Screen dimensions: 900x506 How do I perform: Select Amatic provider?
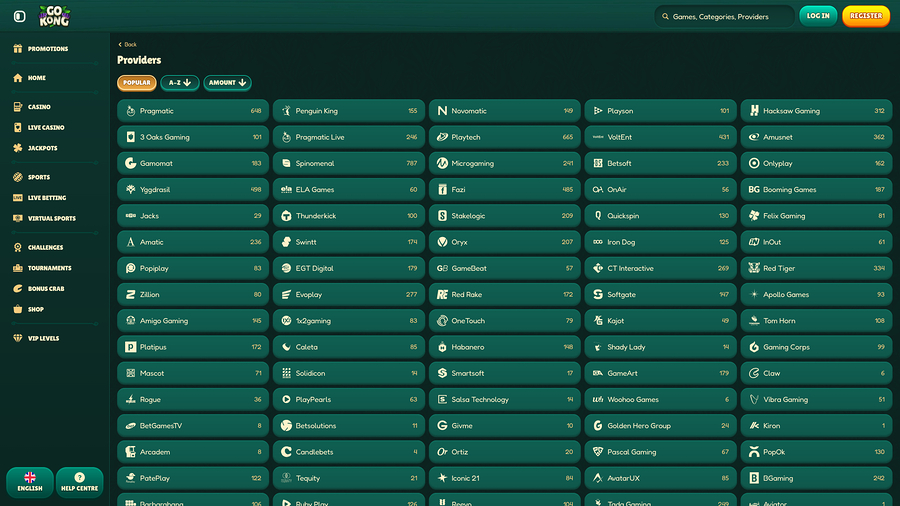point(193,242)
